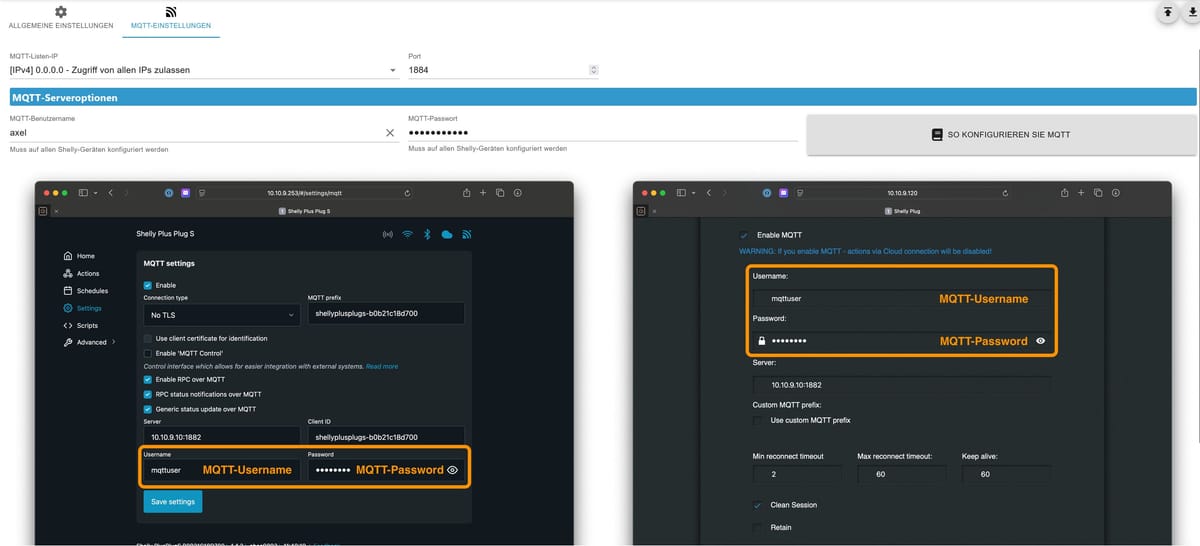Click the Port stepper arrows

[594, 70]
